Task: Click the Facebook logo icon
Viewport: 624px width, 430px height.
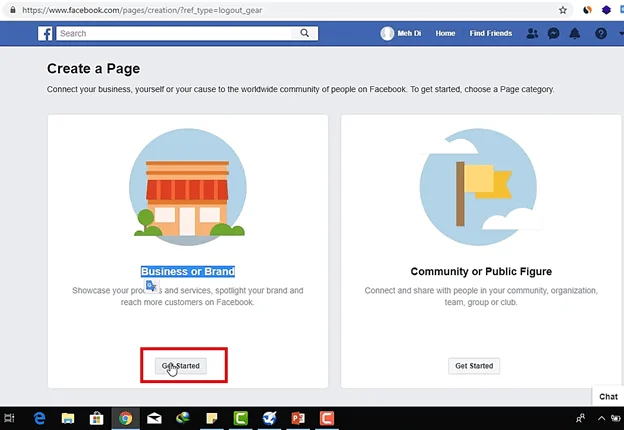Action: (46, 33)
